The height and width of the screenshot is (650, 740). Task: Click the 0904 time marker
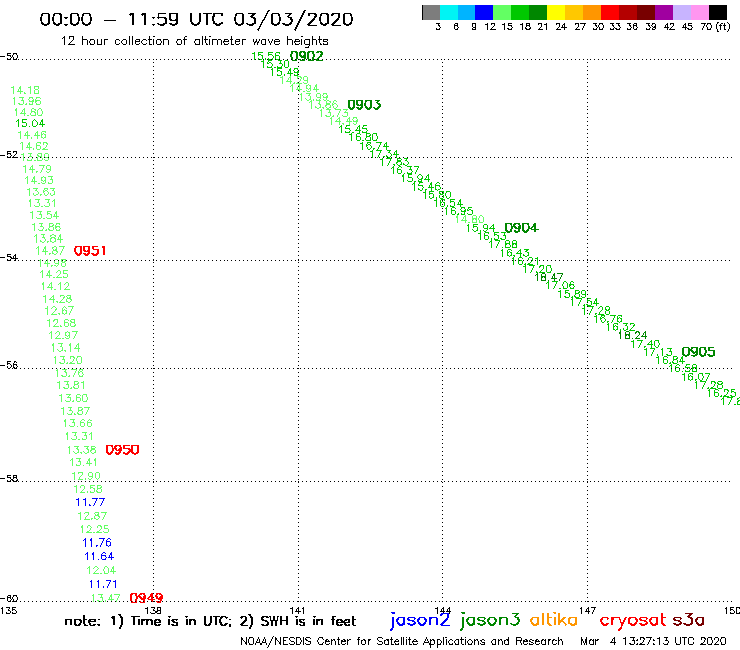(x=521, y=228)
